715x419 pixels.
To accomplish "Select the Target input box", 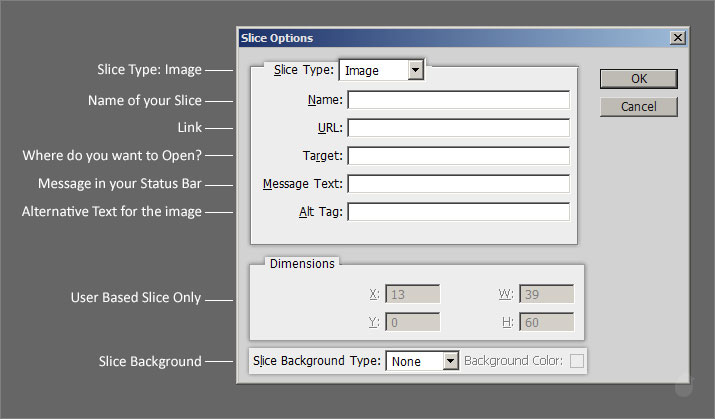I will 458,156.
